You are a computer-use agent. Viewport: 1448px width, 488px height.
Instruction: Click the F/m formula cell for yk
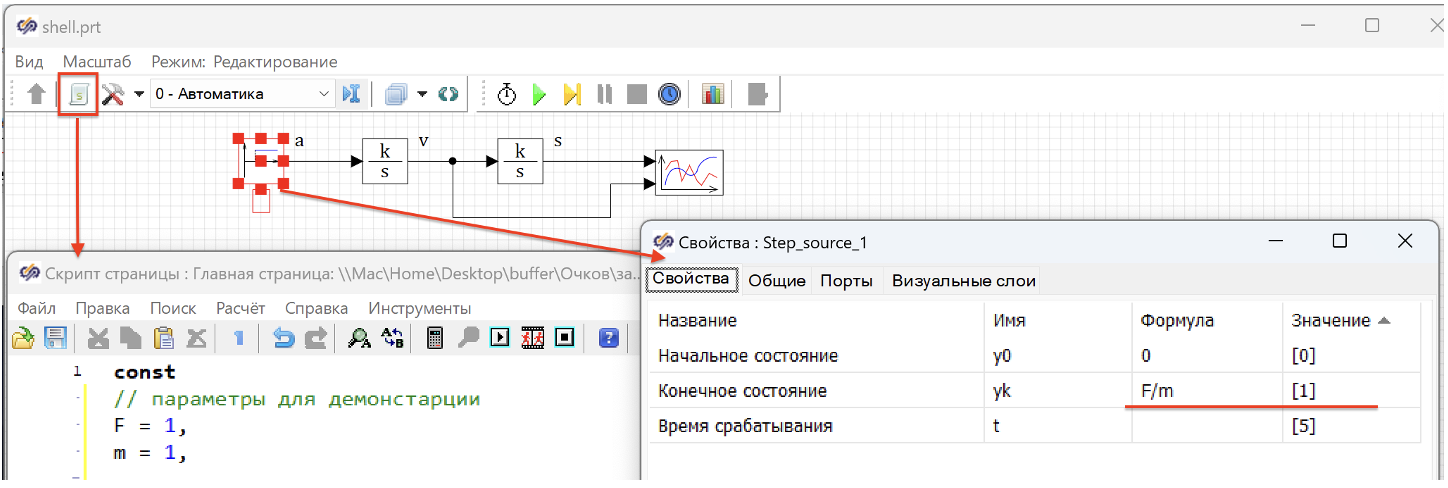[1206, 391]
